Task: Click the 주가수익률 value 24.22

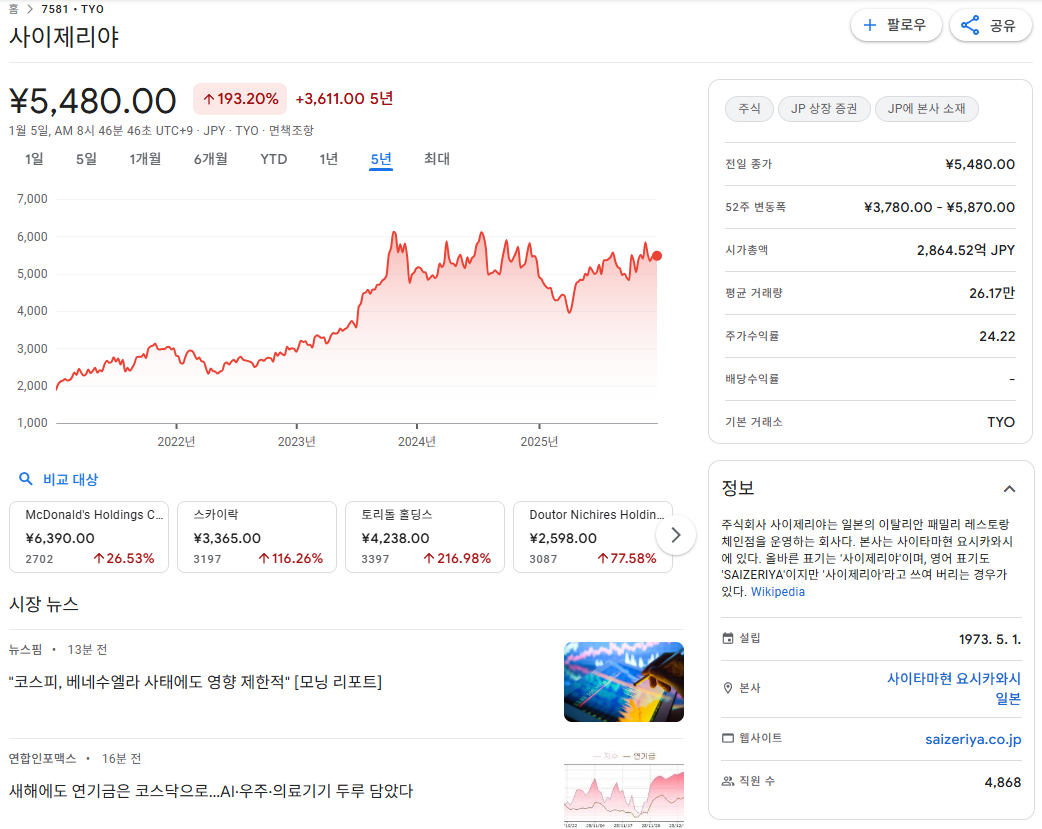Action: [x=997, y=336]
